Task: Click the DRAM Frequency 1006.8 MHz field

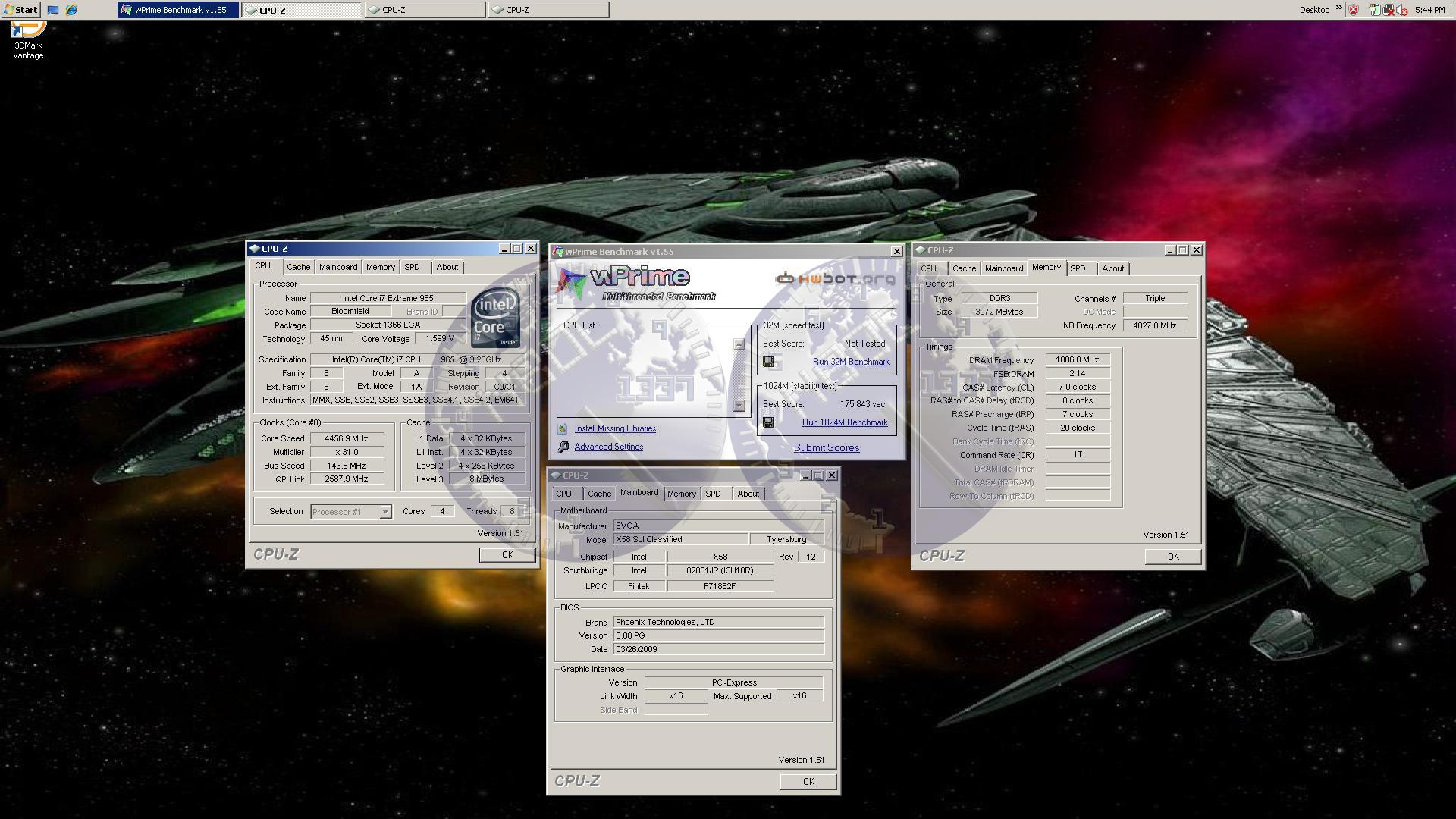Action: tap(1078, 360)
